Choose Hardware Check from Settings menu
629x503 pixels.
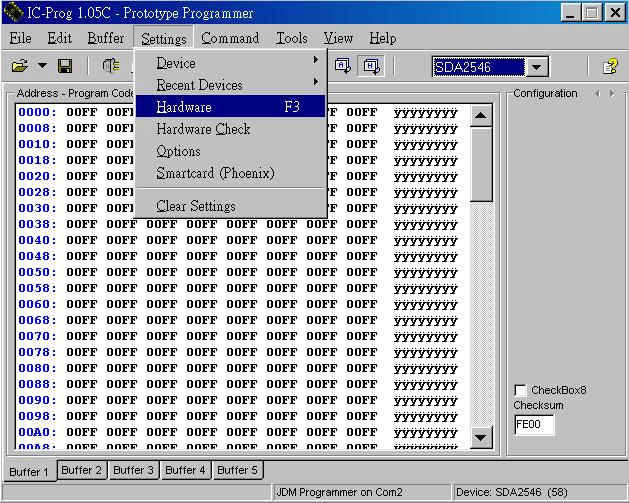coord(230,129)
